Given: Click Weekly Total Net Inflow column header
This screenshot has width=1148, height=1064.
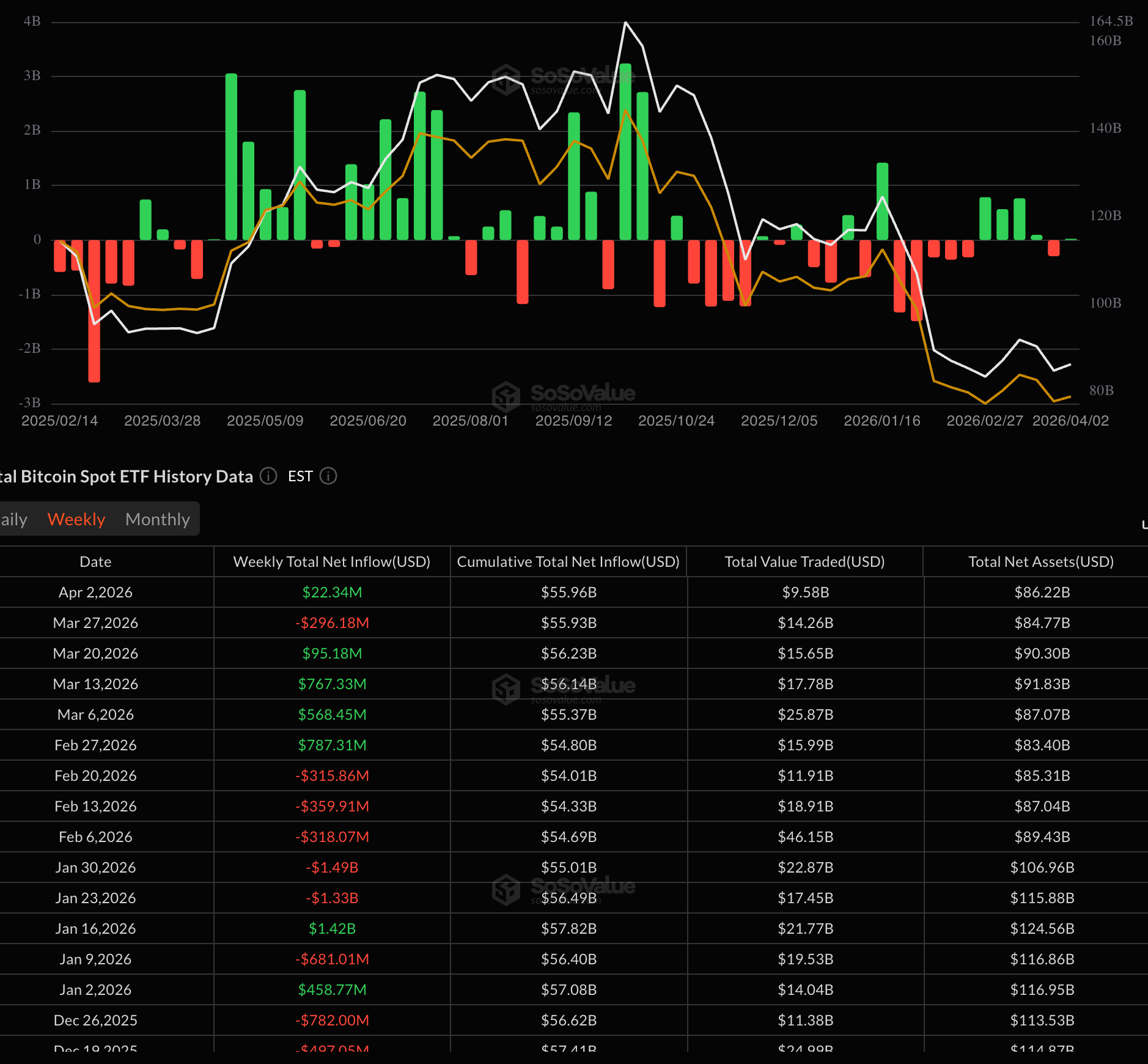Looking at the screenshot, I should 332,562.
